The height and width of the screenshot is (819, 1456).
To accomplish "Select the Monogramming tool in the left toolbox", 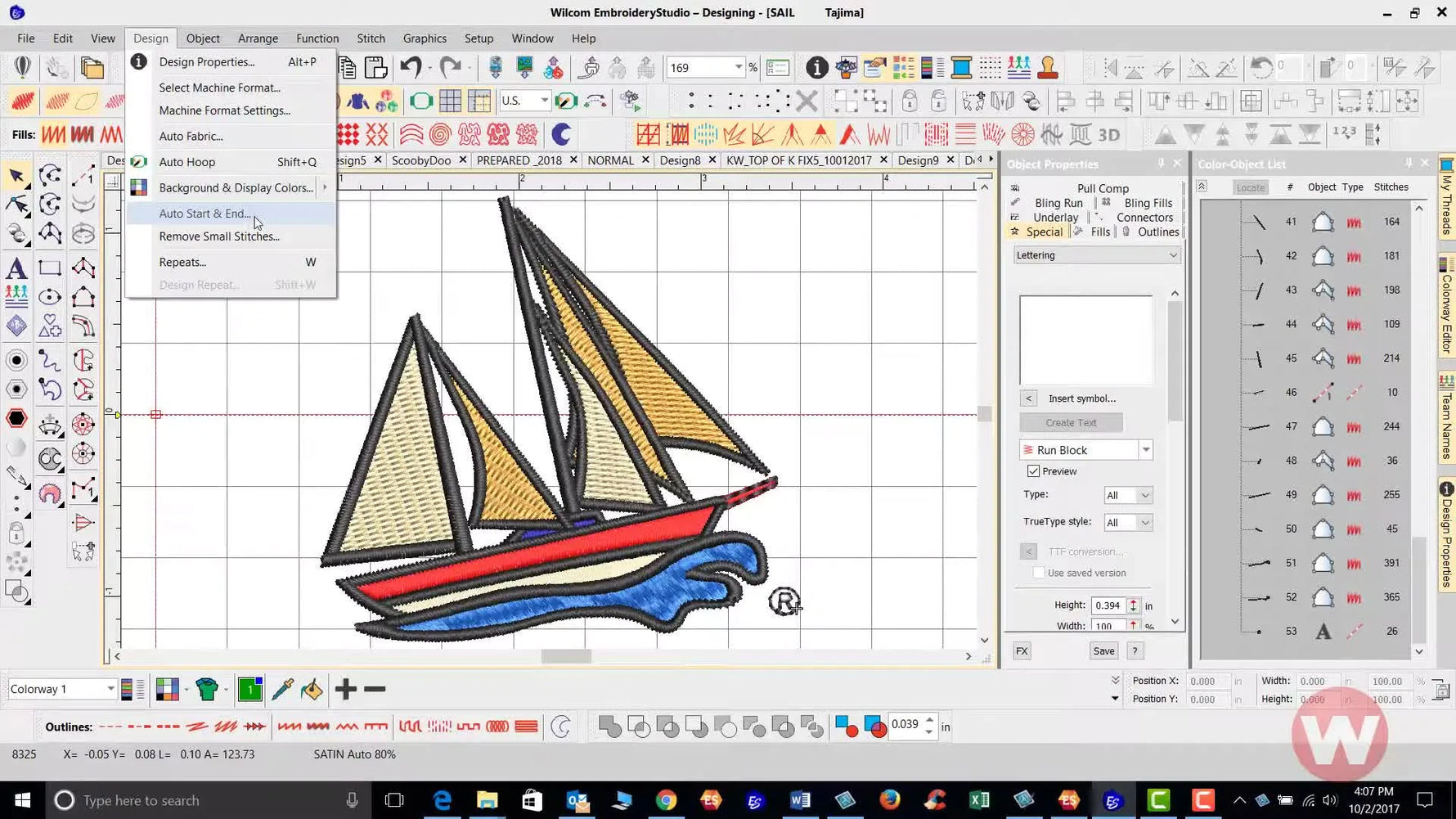I will tap(17, 324).
